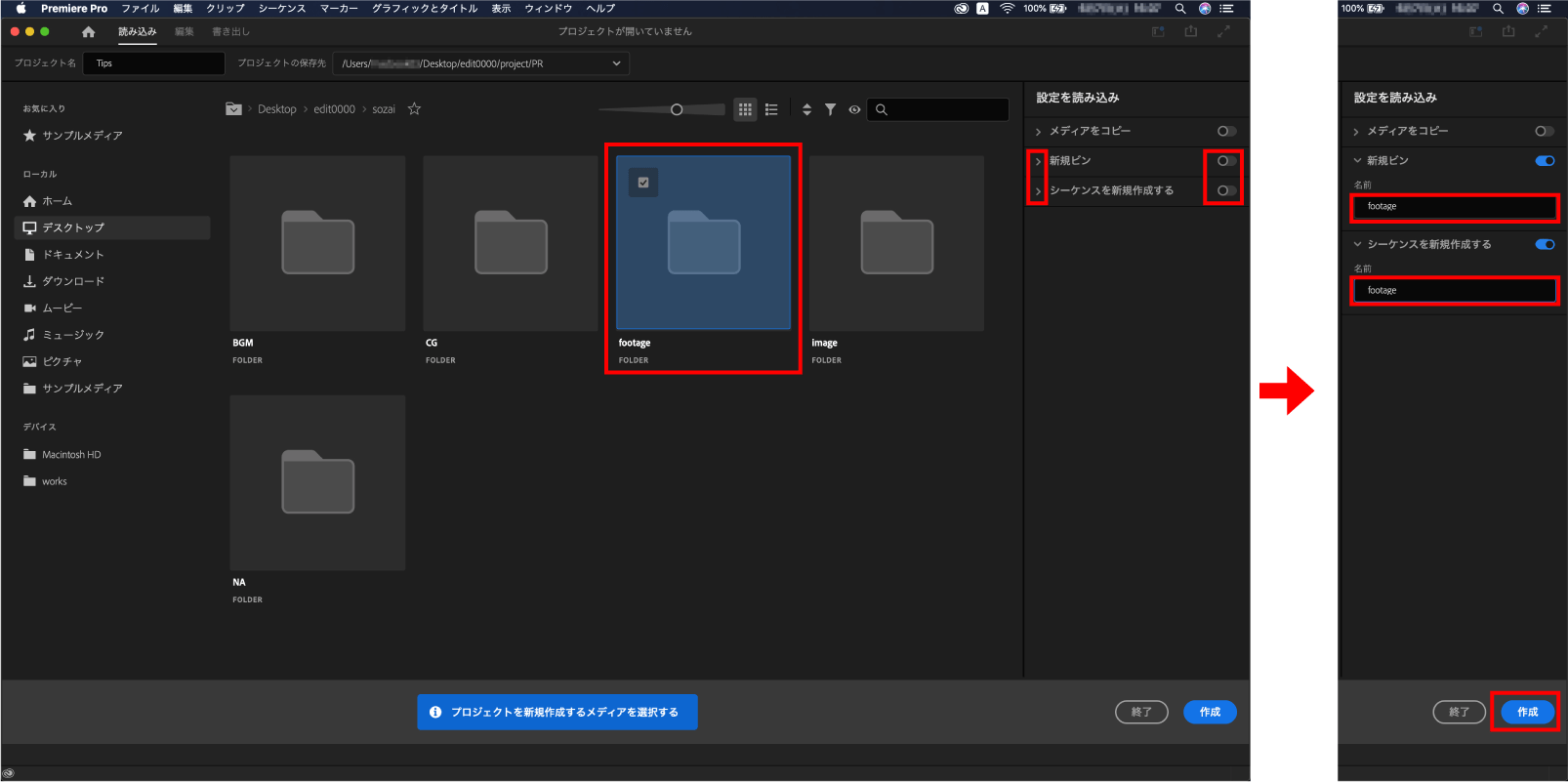The height and width of the screenshot is (782, 1568).
Task: Disable 新規ビン switch in right panel
Action: pos(1545,161)
